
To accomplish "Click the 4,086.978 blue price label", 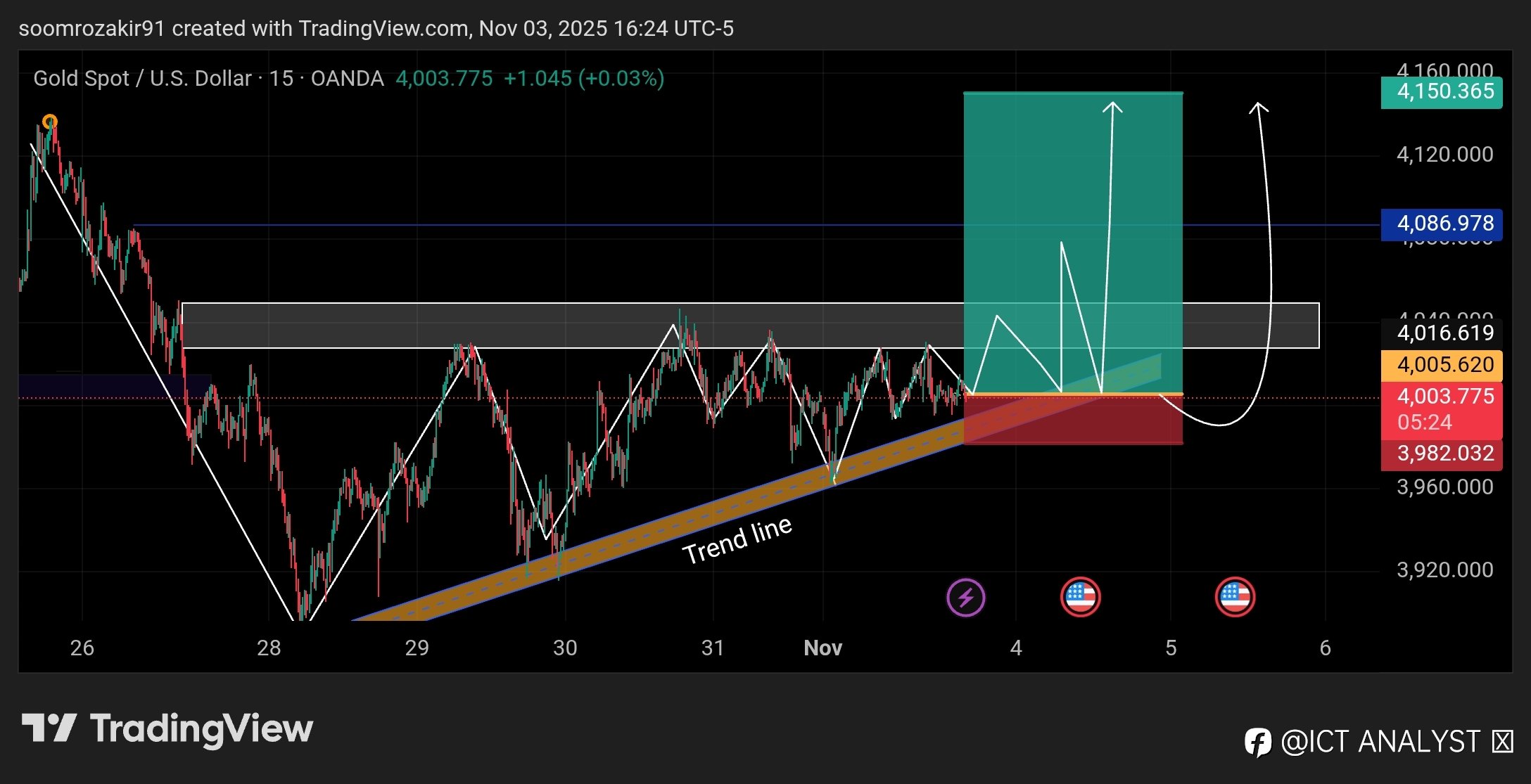I will coord(1442,224).
